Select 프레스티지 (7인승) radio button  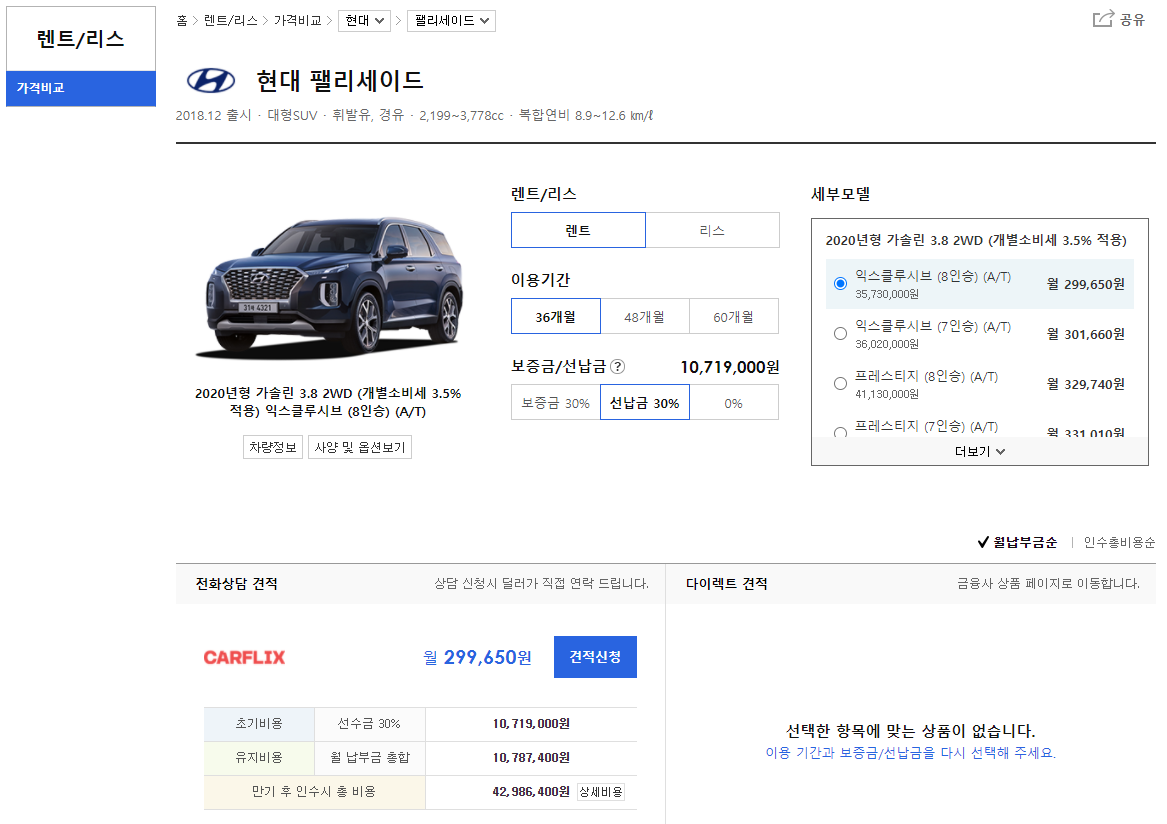point(840,432)
